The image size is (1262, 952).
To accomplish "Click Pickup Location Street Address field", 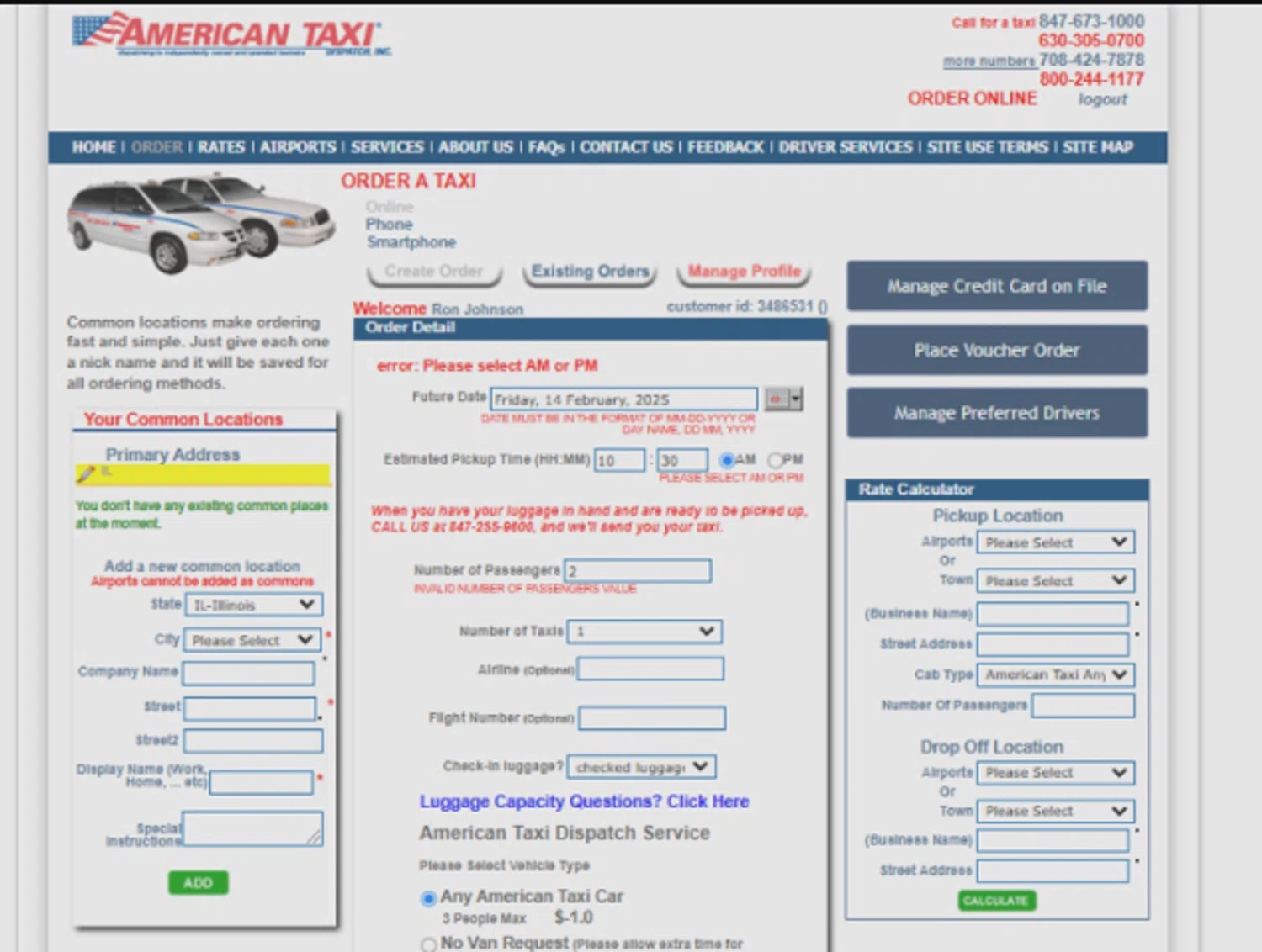I will click(x=1053, y=644).
